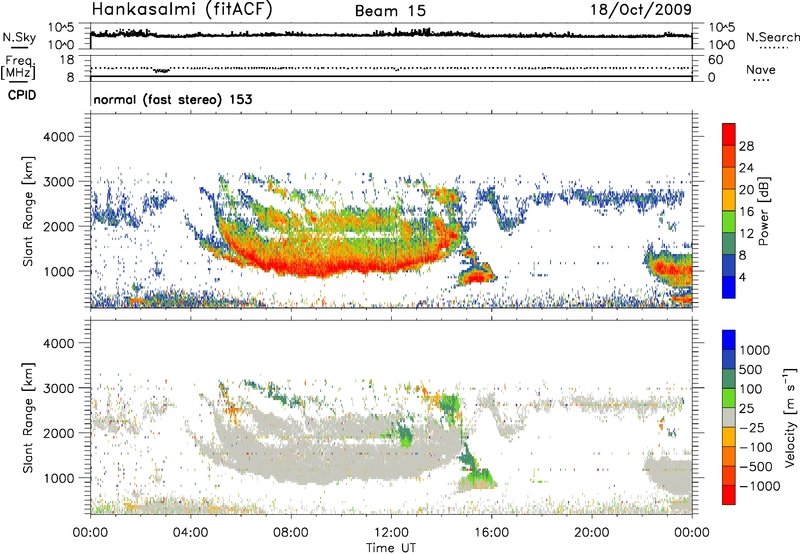
Task: Click the -25 velocity colorbar tick label
Action: point(752,428)
